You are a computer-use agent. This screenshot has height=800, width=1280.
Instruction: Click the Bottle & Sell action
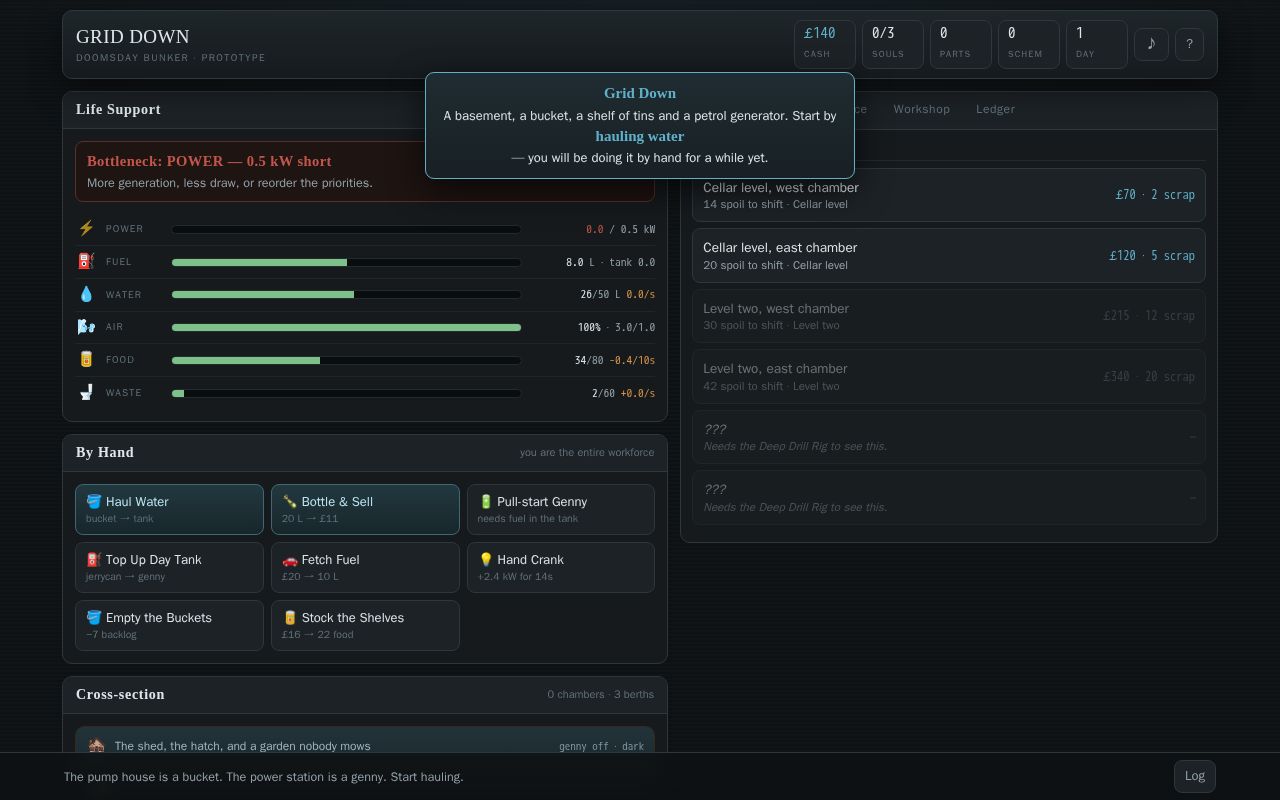click(365, 510)
